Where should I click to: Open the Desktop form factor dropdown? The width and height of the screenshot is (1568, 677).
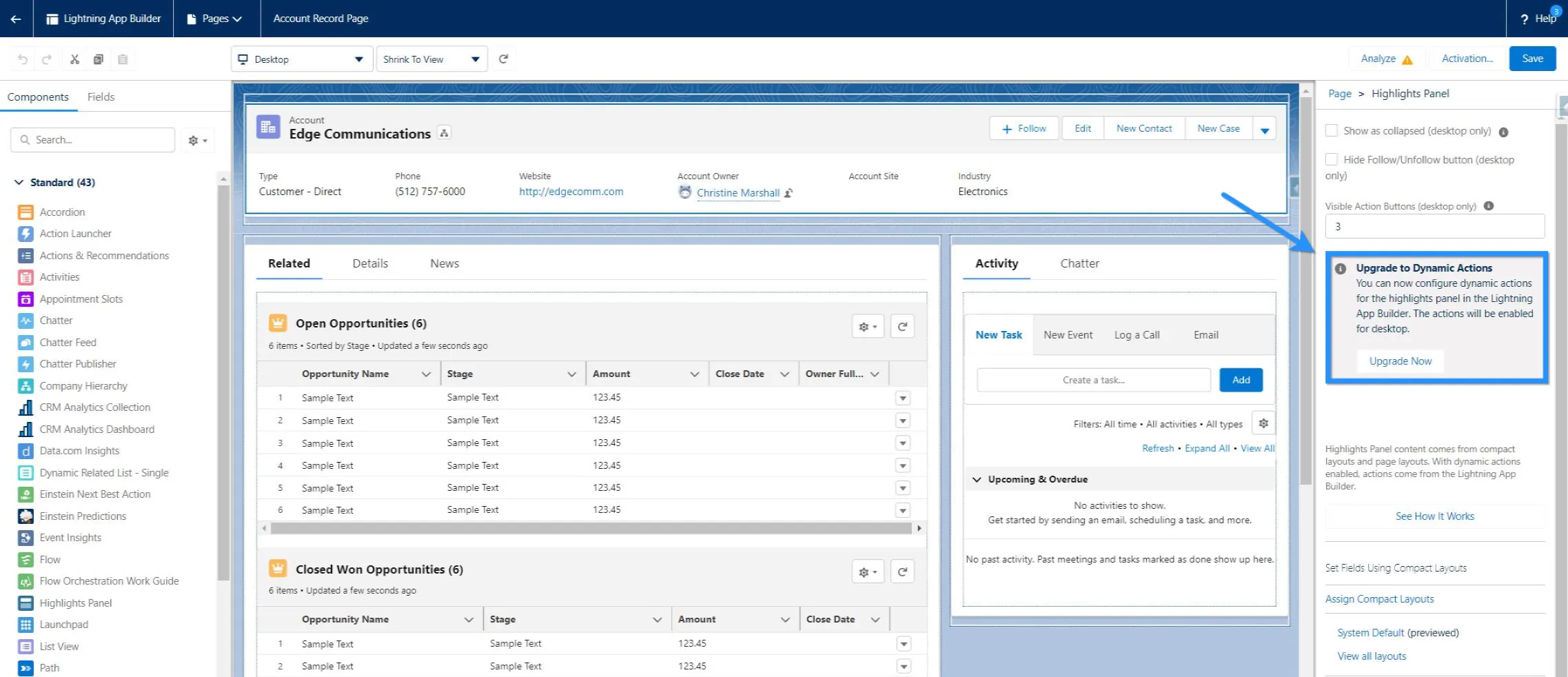coord(302,59)
